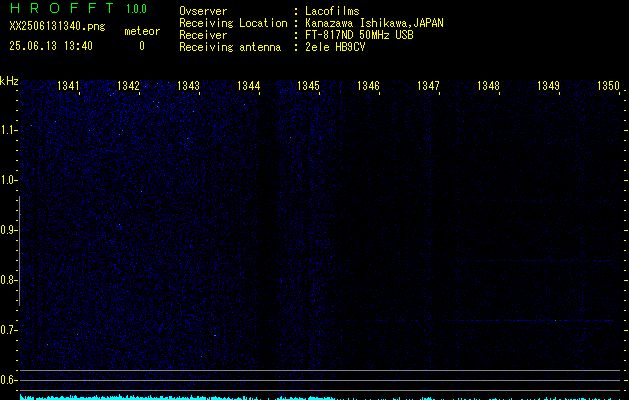This screenshot has width=629, height=400.
Task: Click the meteor count value 0
Action: click(142, 46)
